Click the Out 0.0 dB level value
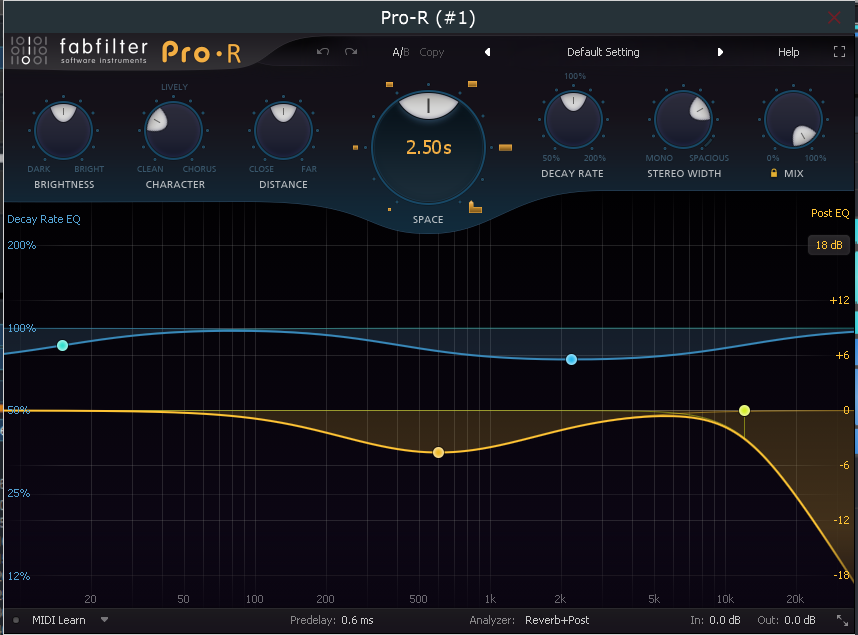This screenshot has width=858, height=635. pyautogui.click(x=799, y=620)
